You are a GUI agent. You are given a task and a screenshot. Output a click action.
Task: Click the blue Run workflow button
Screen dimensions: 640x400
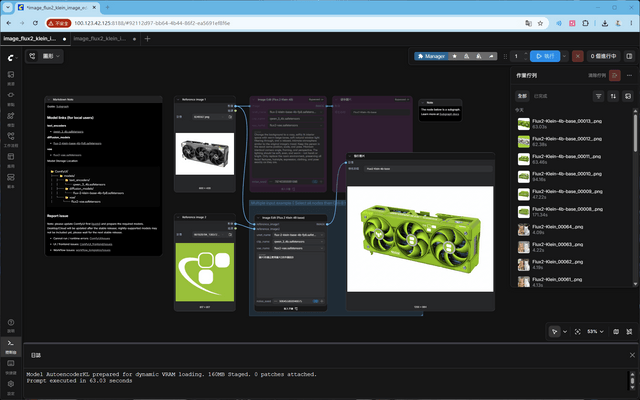coord(545,56)
